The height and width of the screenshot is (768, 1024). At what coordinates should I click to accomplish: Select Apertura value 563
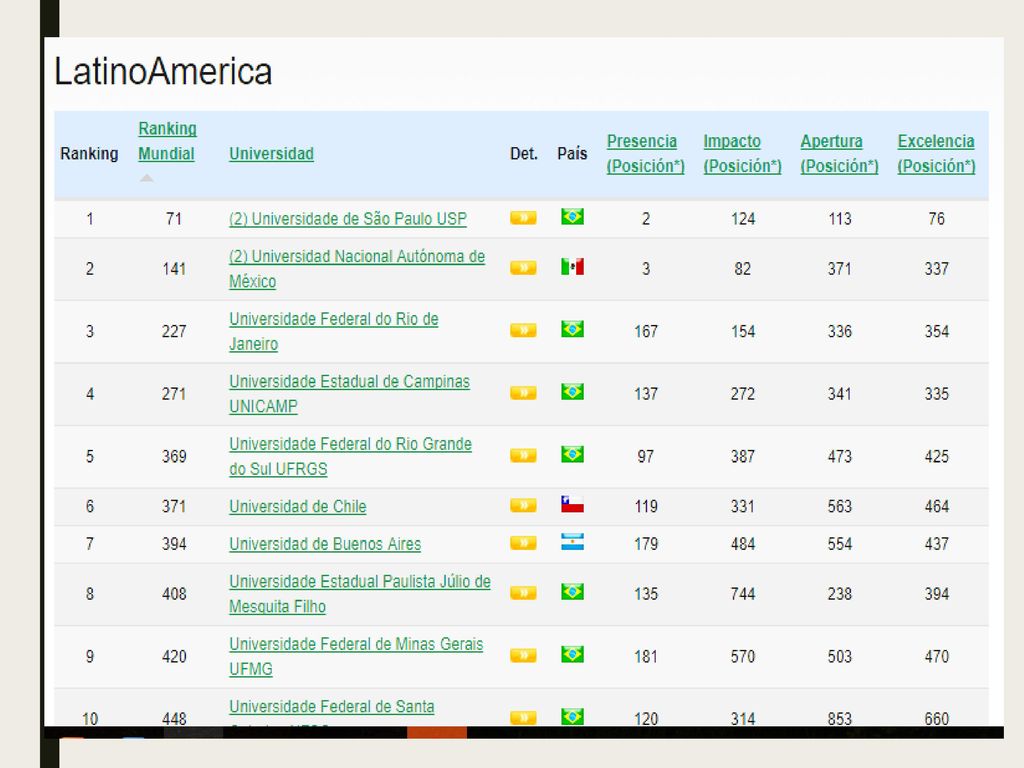point(840,506)
